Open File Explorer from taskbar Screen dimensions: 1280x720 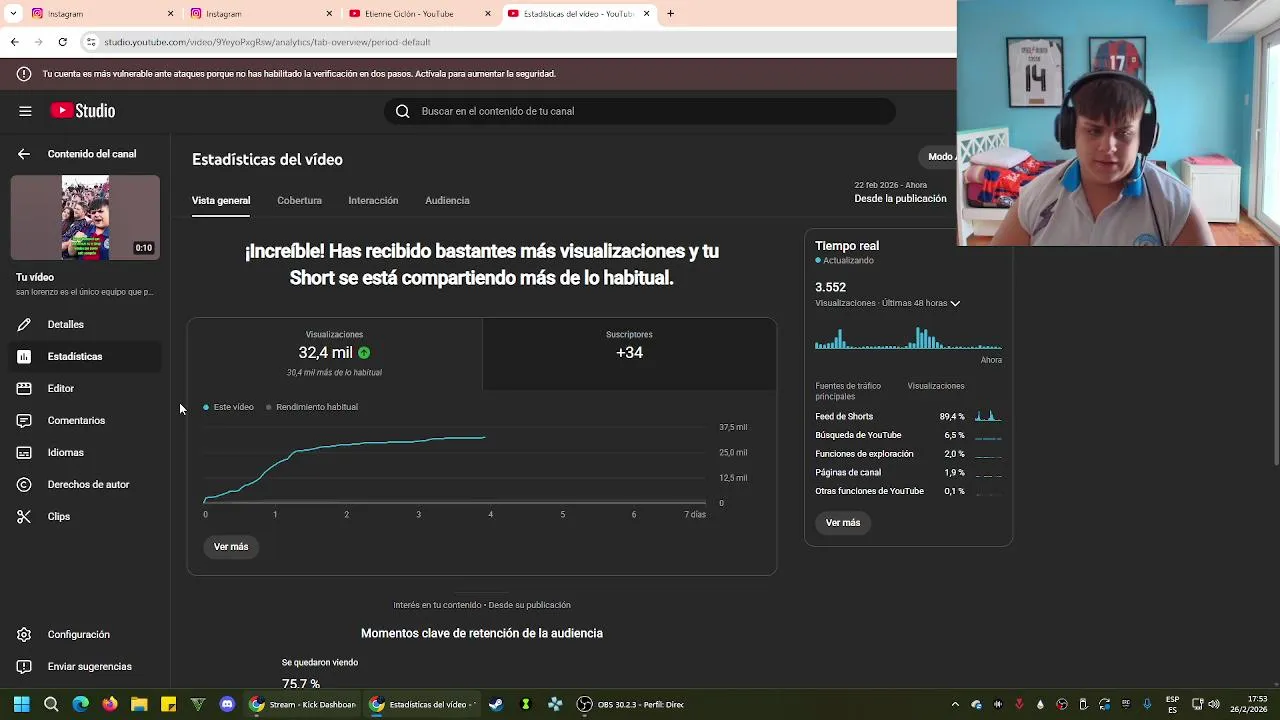click(139, 704)
